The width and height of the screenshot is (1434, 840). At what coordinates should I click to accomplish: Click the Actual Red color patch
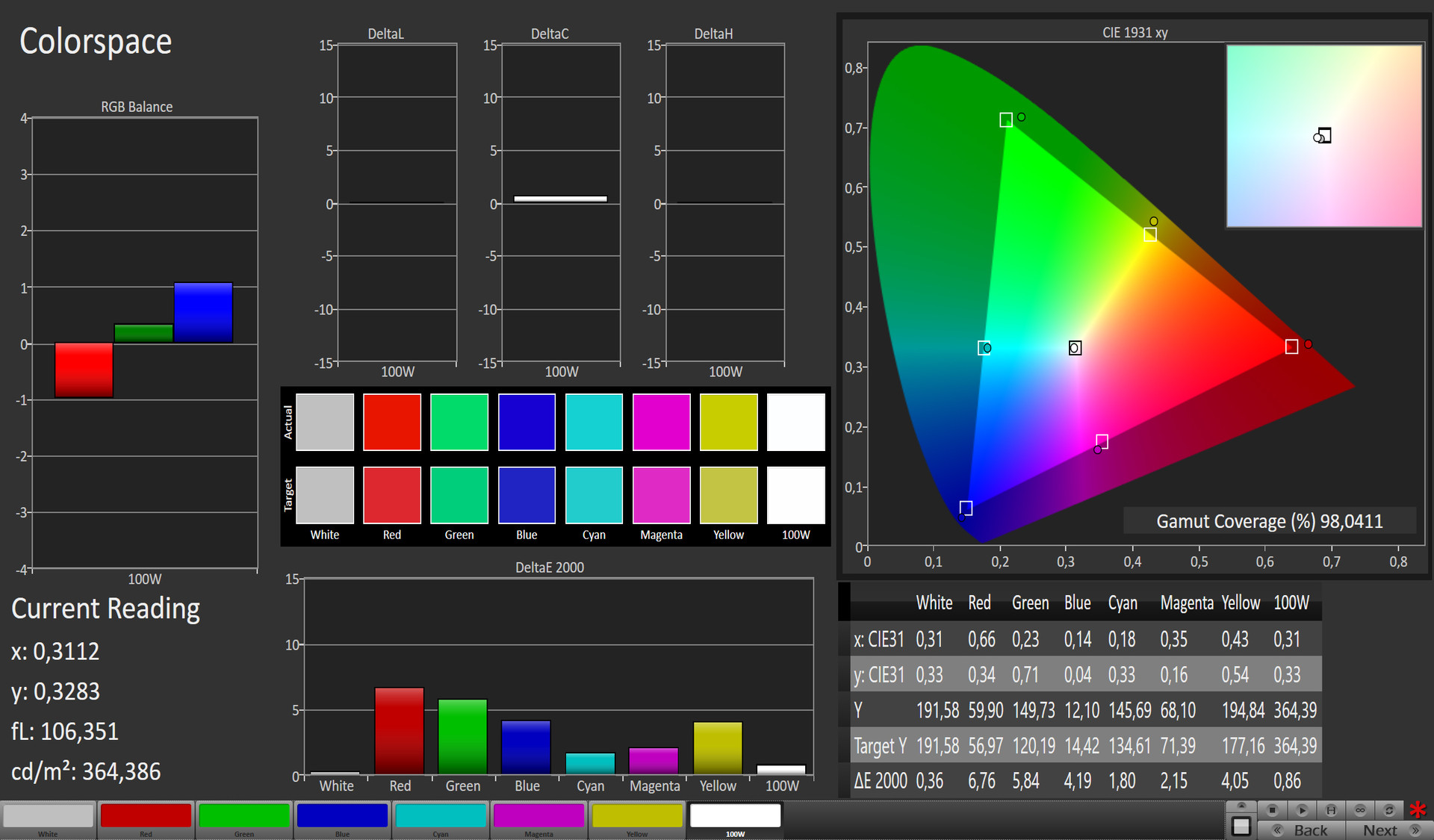392,422
